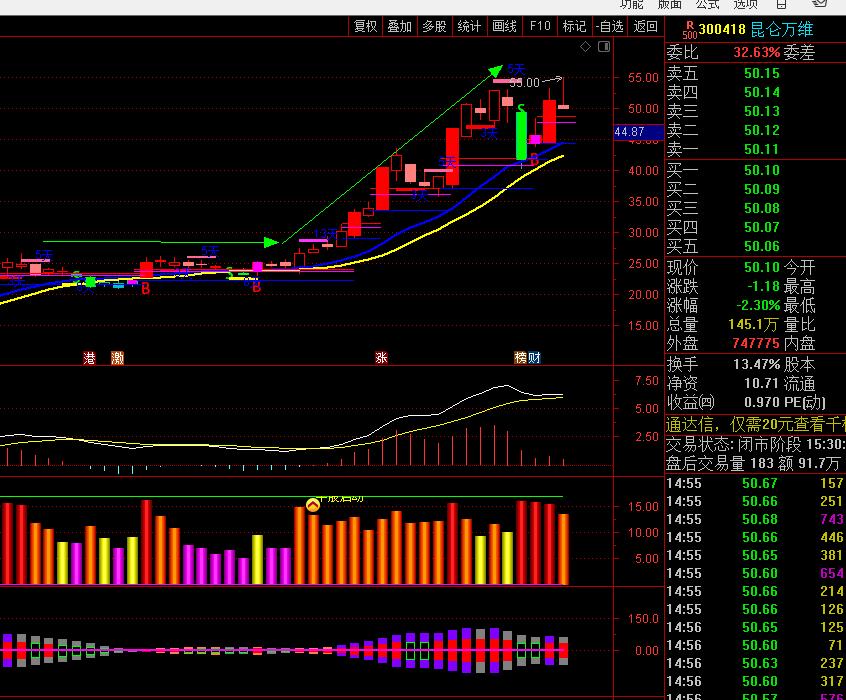The height and width of the screenshot is (700, 846).
Task: Open the 叠加 overlay option
Action: (400, 26)
